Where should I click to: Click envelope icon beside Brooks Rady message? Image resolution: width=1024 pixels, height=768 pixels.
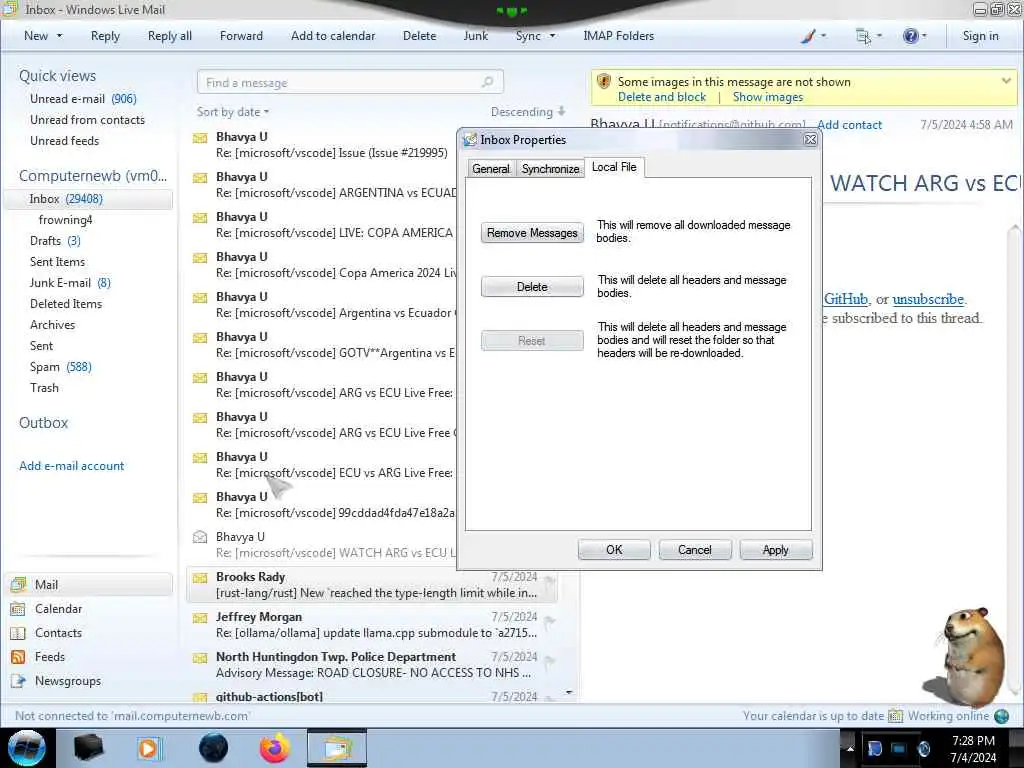[x=200, y=577]
